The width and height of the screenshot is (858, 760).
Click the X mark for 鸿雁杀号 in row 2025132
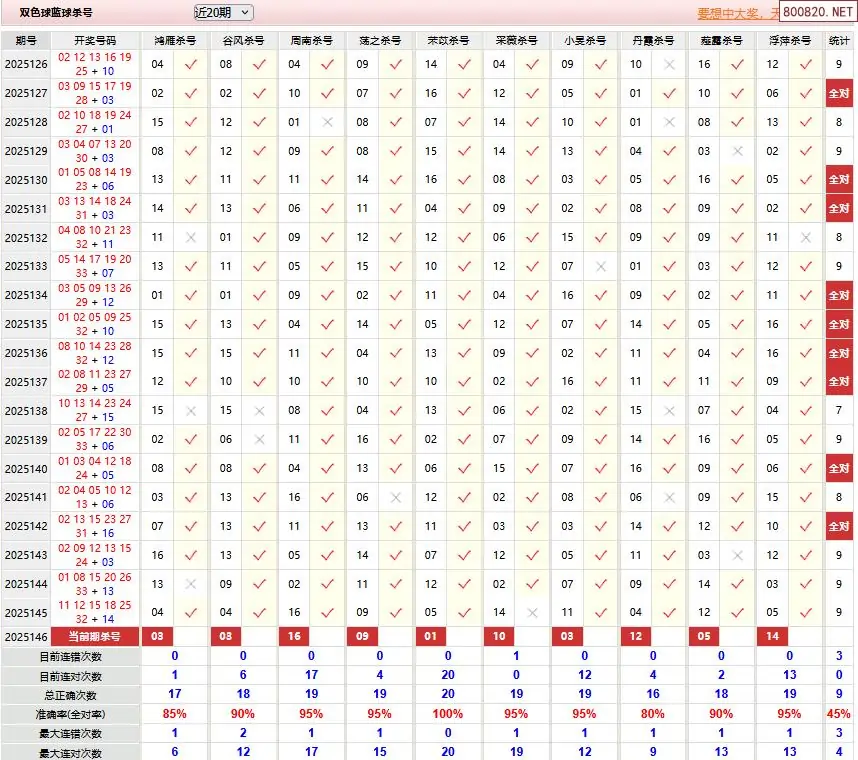coord(191,238)
